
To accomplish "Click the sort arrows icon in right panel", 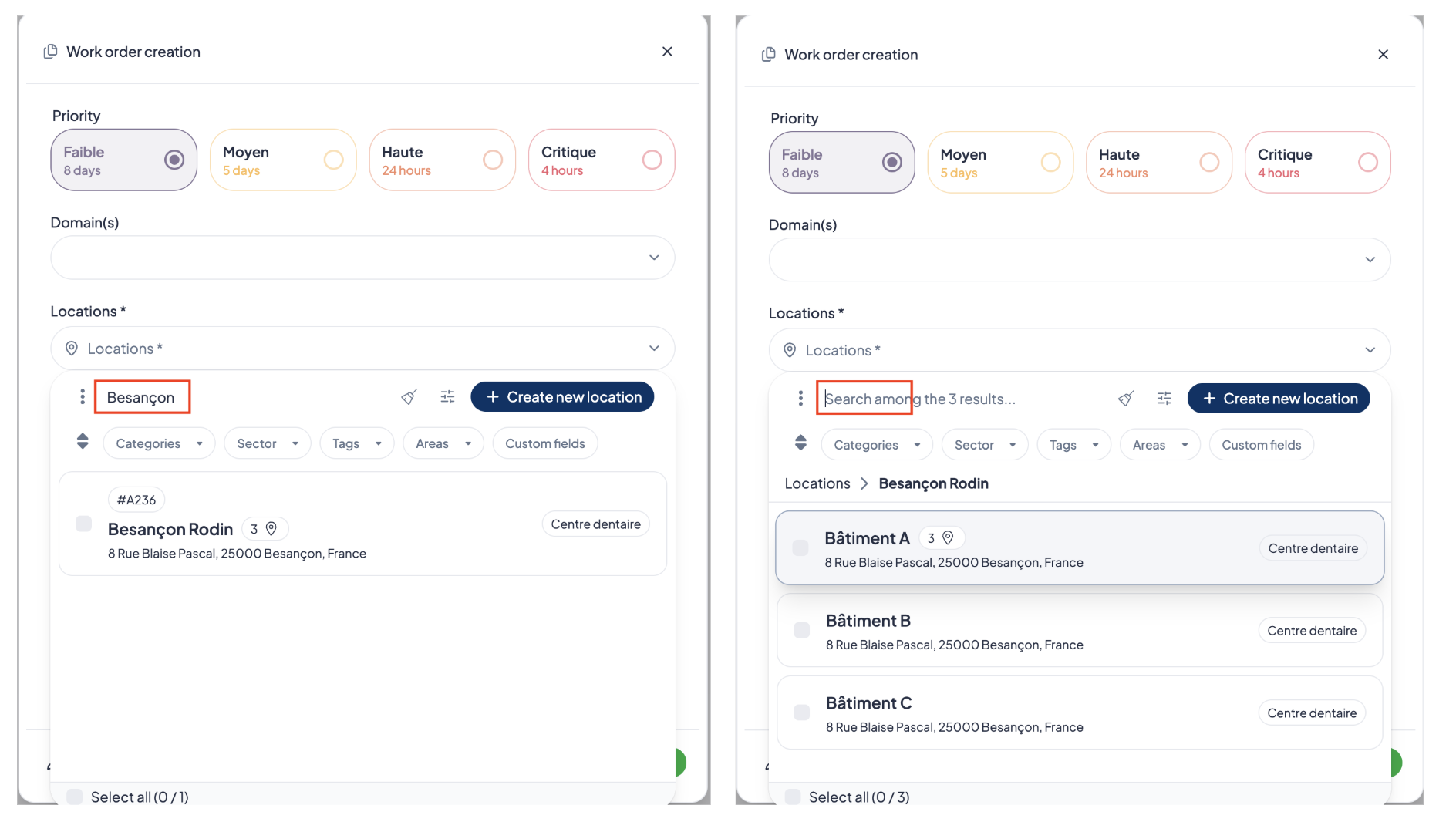I will (800, 443).
